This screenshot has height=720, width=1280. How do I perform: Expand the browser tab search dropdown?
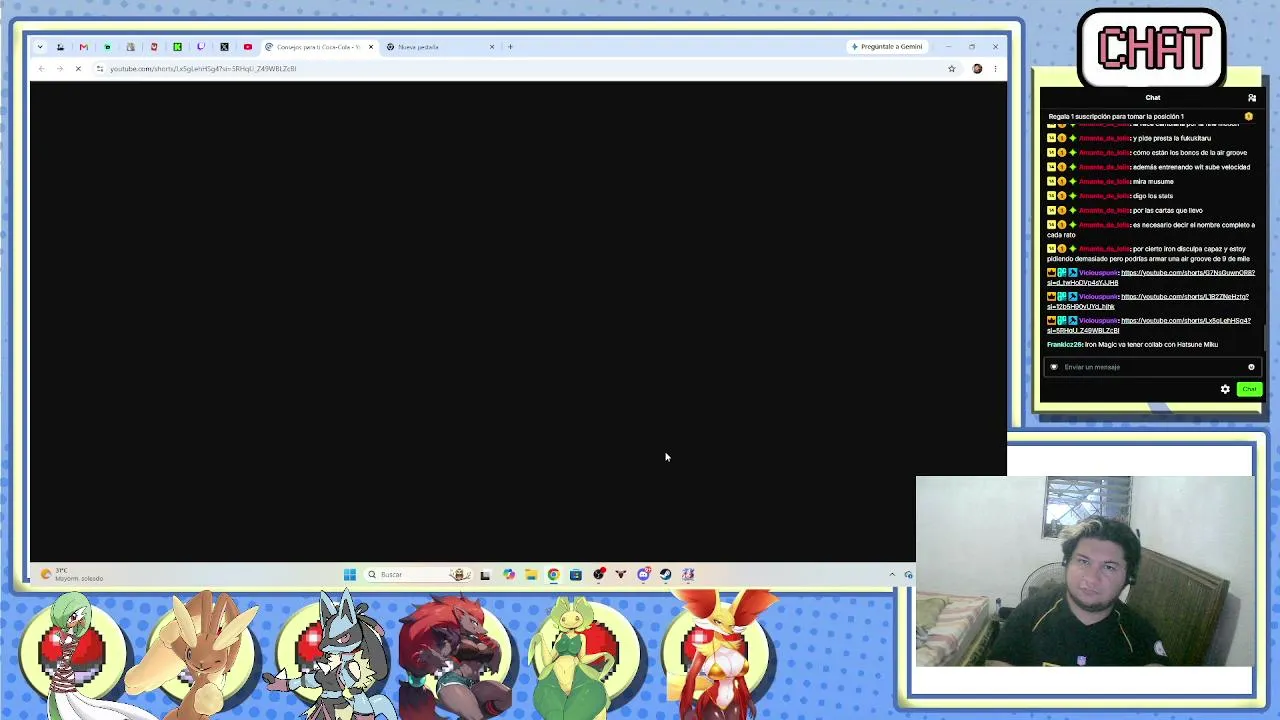pyautogui.click(x=39, y=47)
